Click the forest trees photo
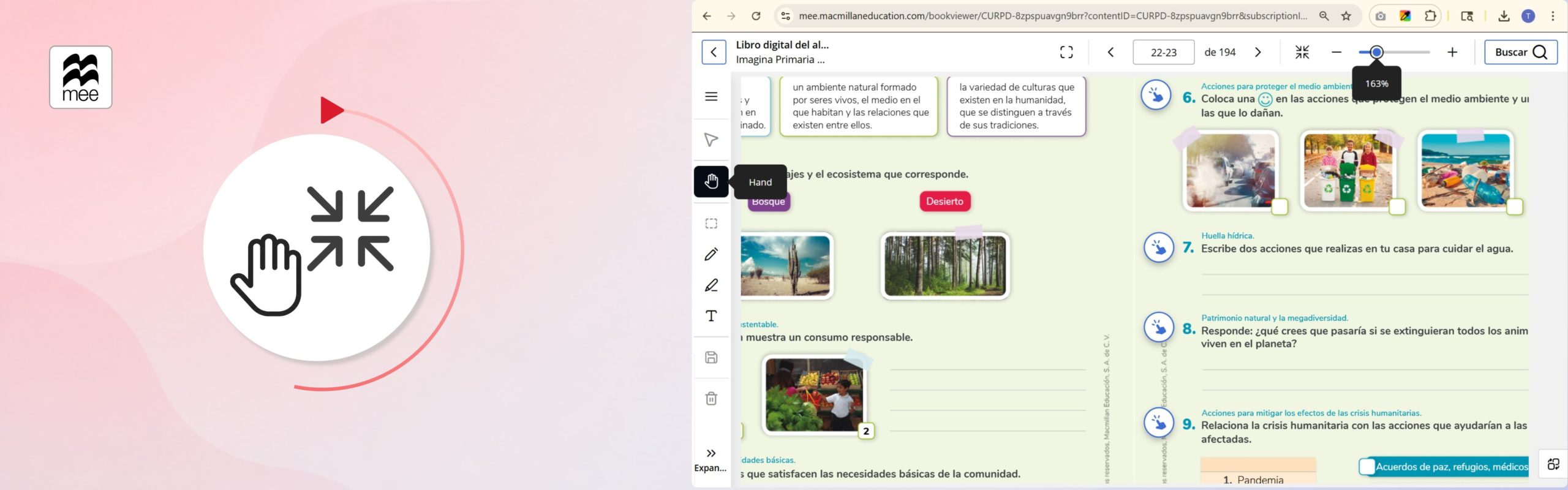Screen dimensions: 1568x490 945,266
